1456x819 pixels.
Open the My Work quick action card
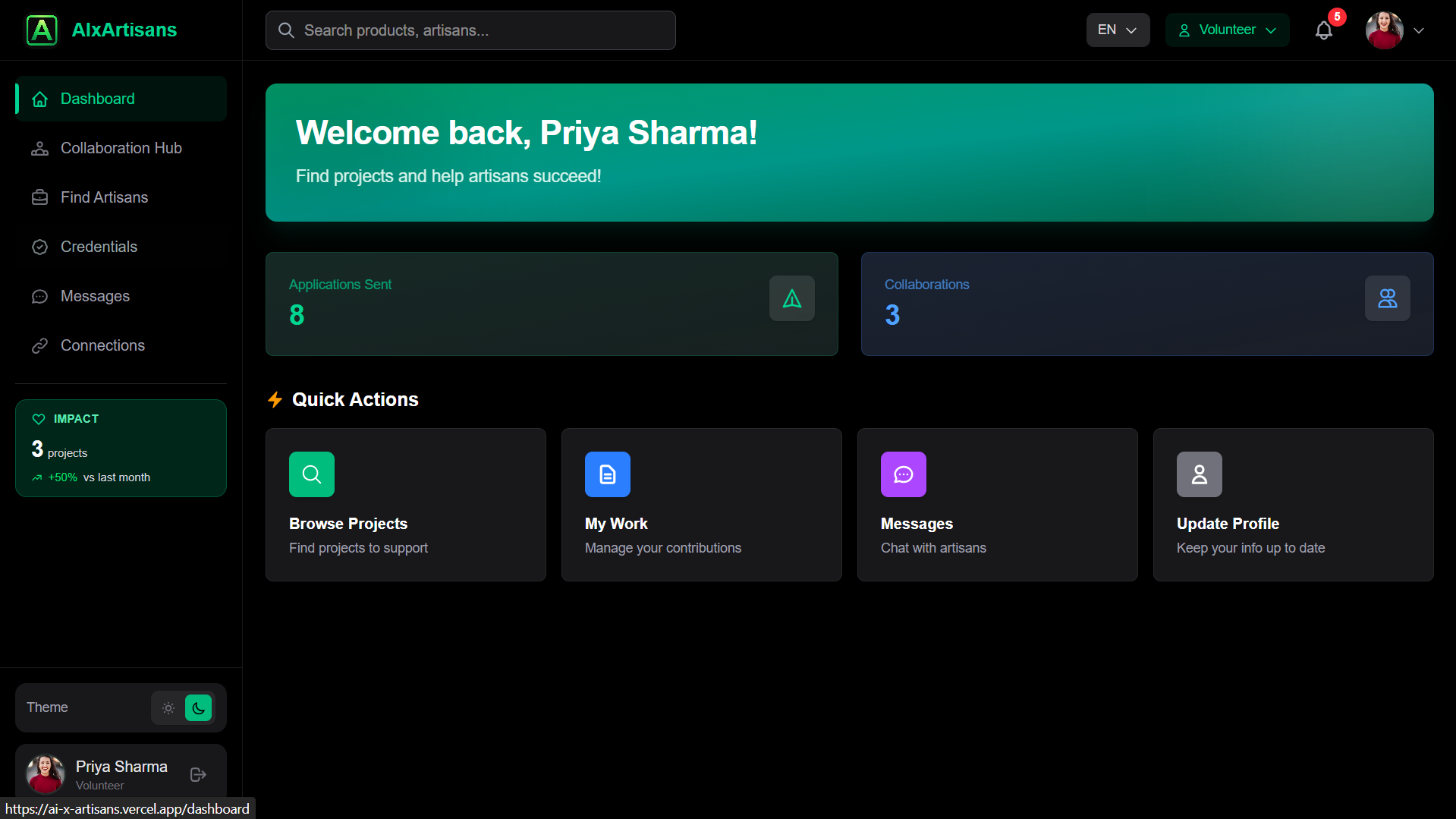(x=702, y=505)
